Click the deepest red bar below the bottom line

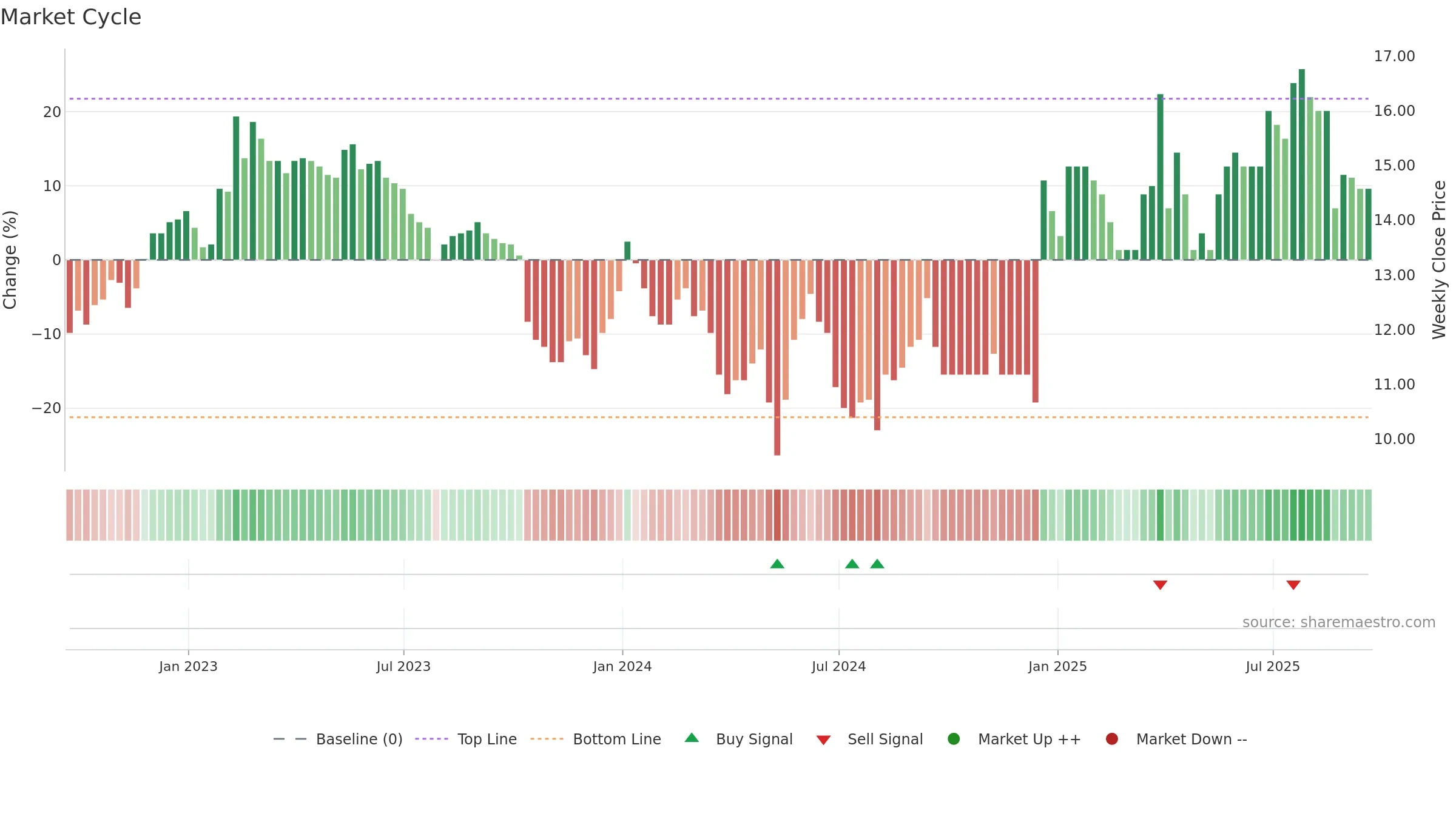pos(777,357)
